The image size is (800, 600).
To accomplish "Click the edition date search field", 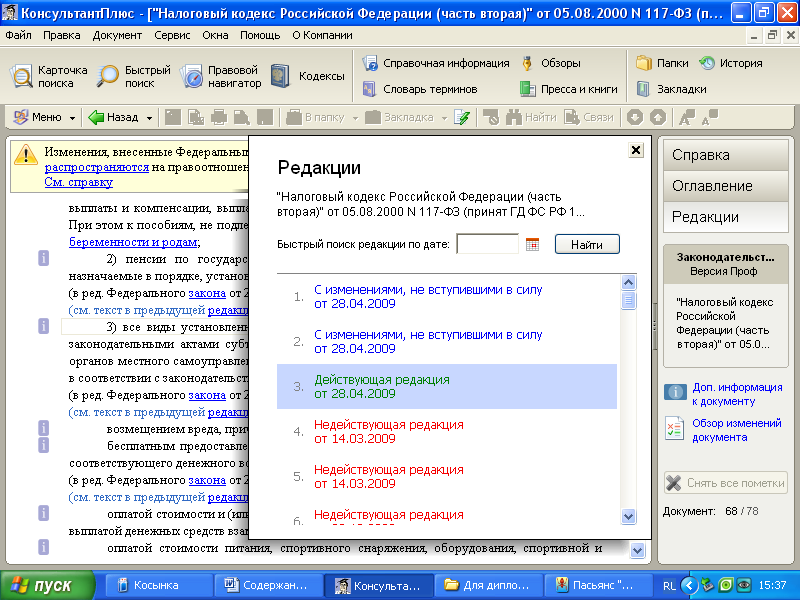I will pyautogui.click(x=487, y=244).
